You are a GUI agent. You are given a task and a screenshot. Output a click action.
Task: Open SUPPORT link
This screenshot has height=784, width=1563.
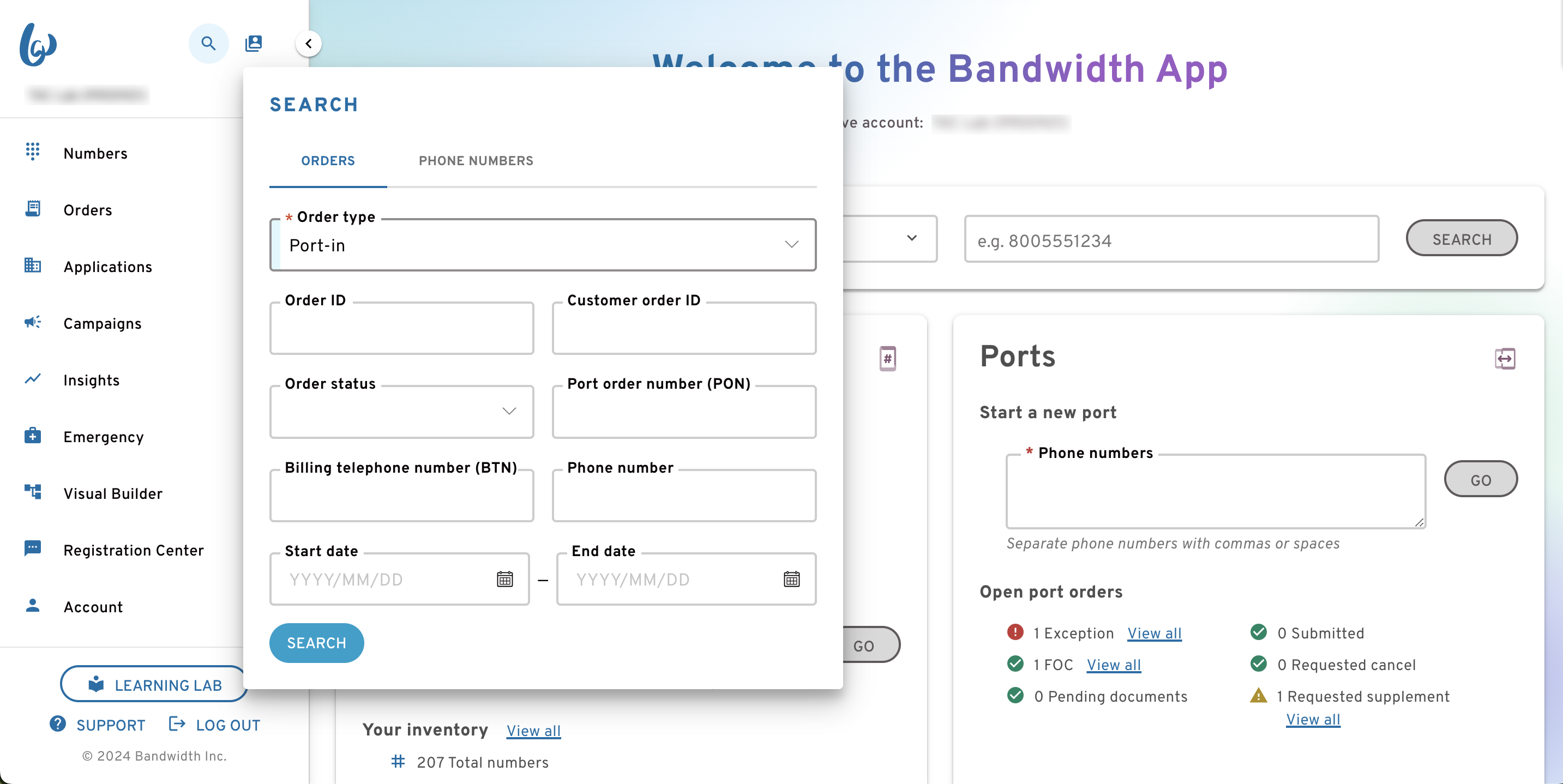tap(110, 726)
